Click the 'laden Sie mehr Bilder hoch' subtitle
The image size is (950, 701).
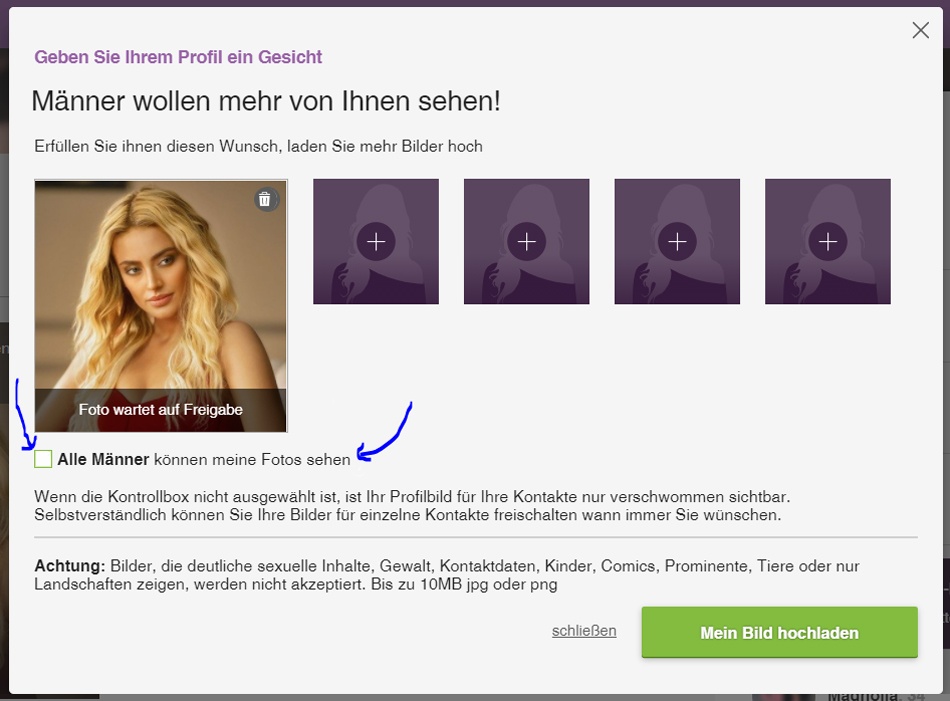click(385, 147)
